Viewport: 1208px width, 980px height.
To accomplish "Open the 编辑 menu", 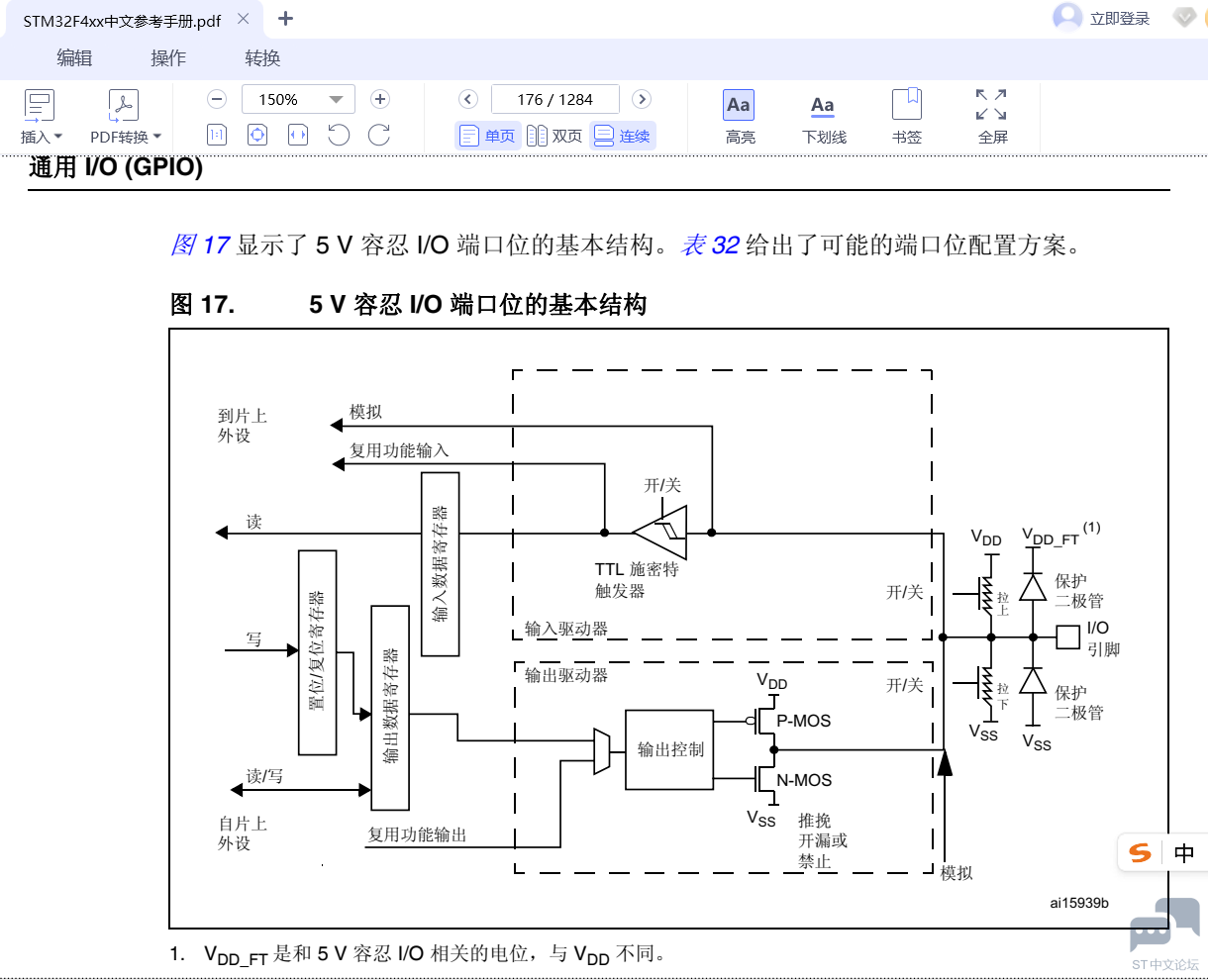I will click(x=74, y=58).
